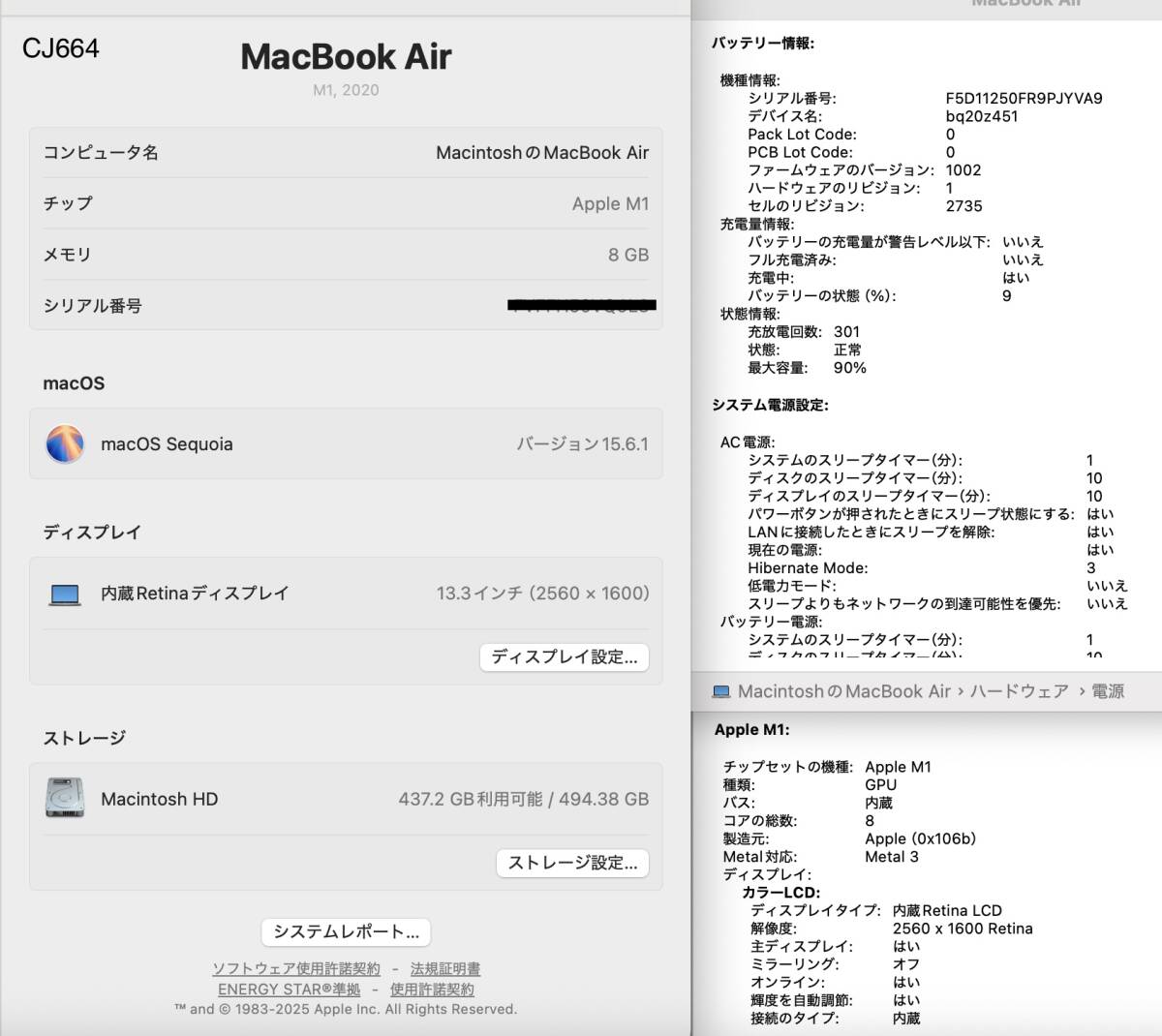
Task: Click Hibernate Mode row
Action: [x=922, y=568]
